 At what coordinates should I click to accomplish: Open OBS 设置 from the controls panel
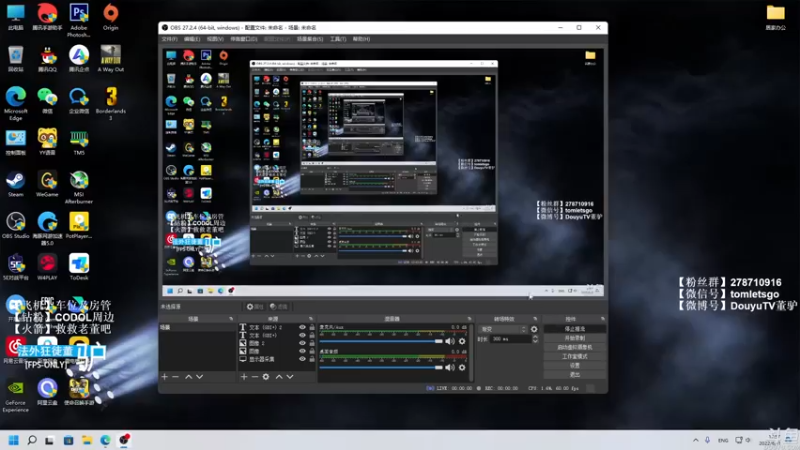point(574,365)
